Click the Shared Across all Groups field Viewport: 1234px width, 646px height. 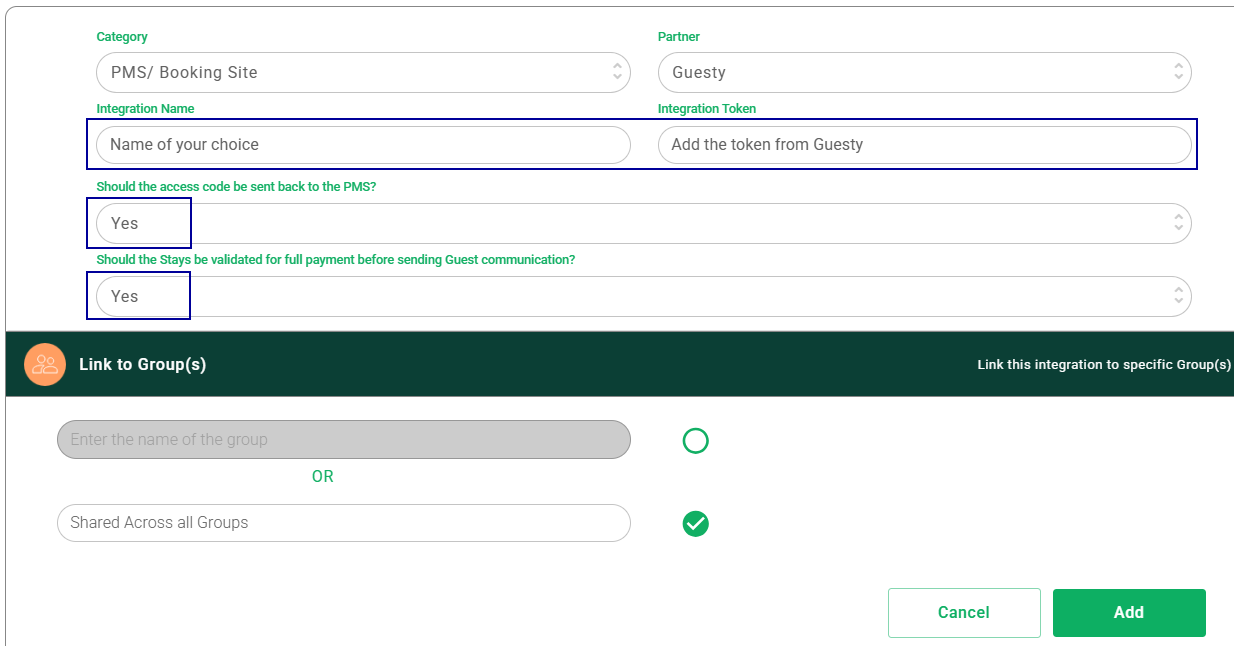click(343, 522)
